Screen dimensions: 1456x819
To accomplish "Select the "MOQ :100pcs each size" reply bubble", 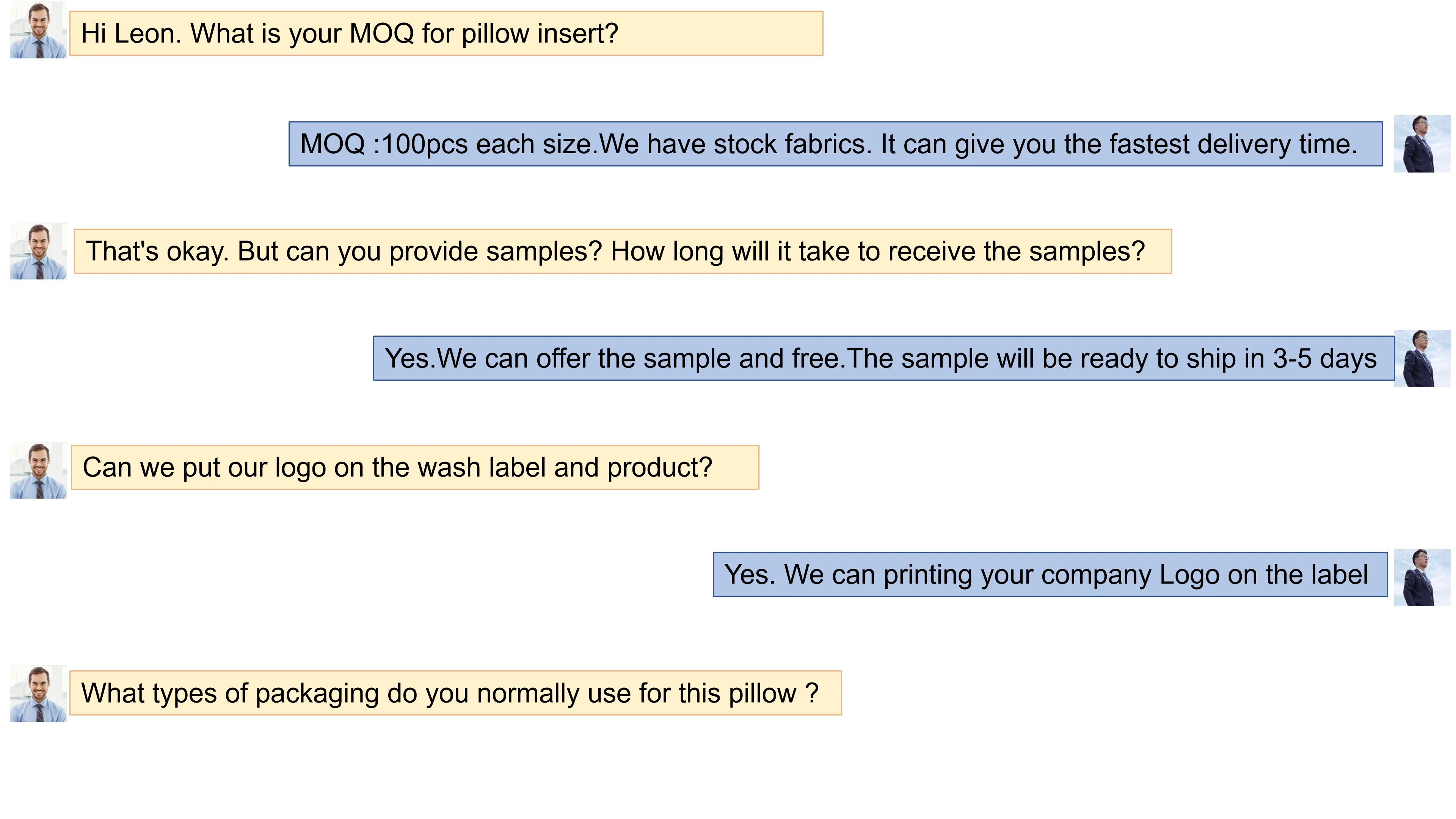I will (x=835, y=144).
